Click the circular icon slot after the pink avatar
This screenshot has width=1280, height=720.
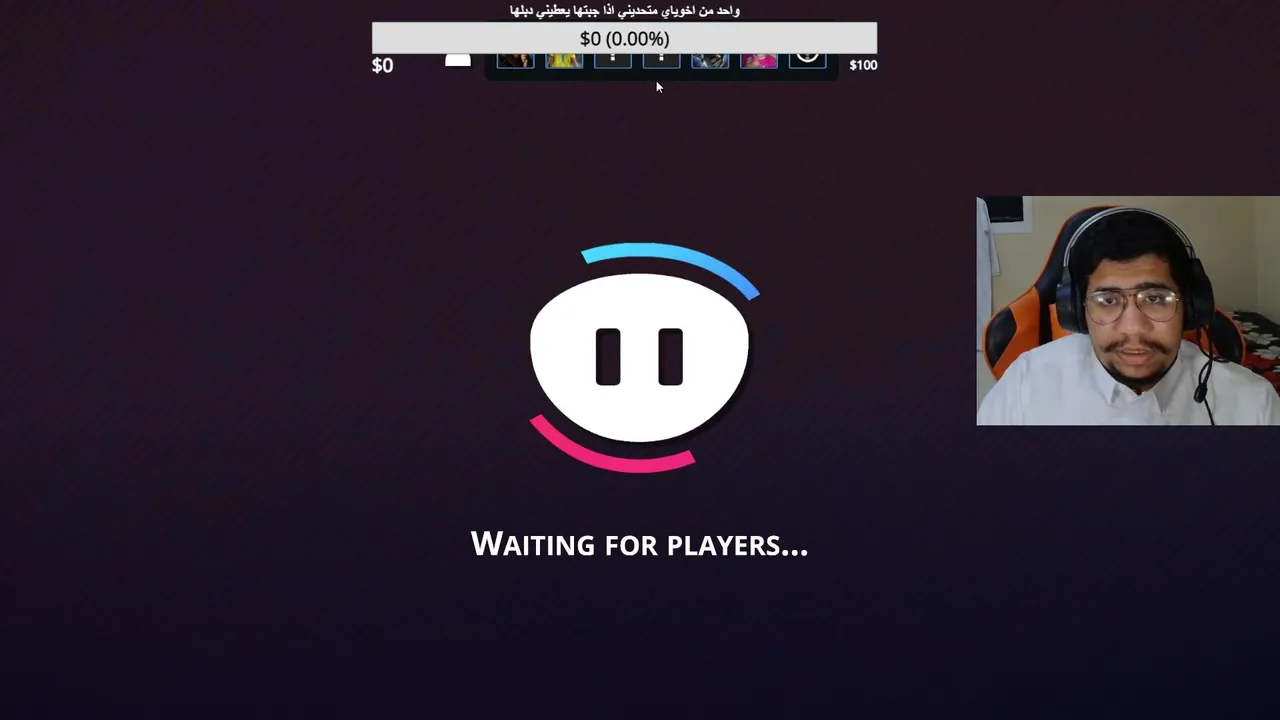click(807, 60)
